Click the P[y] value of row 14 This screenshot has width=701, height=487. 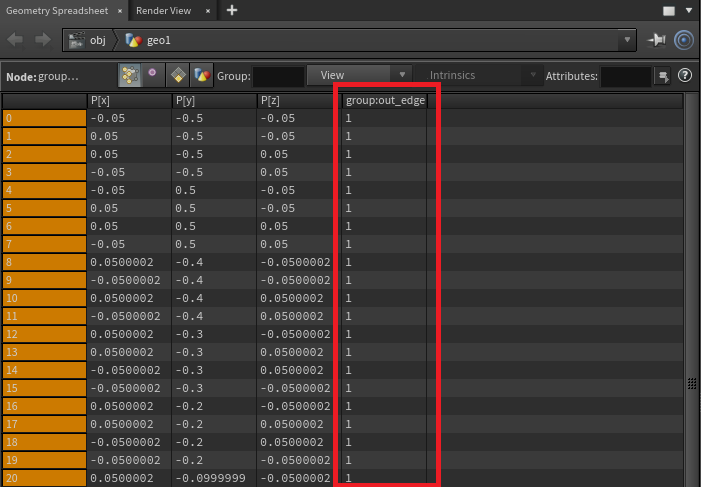click(189, 370)
